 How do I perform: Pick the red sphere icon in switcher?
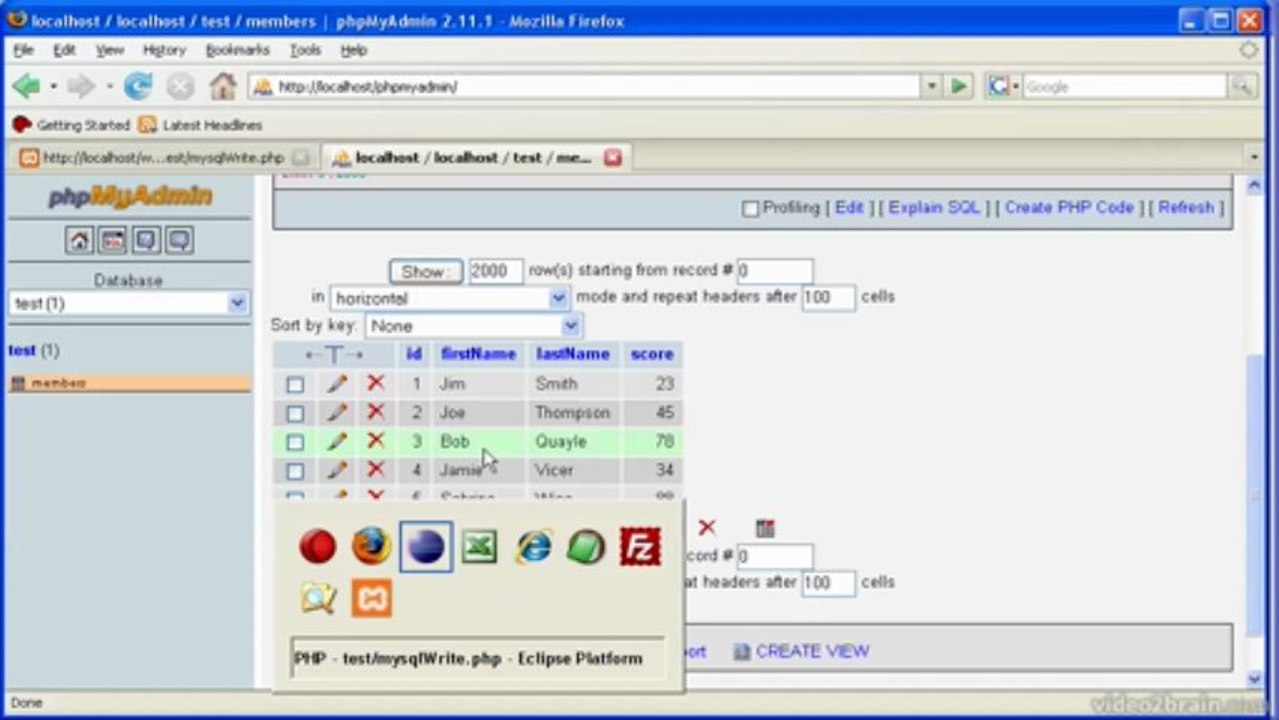[x=318, y=547]
